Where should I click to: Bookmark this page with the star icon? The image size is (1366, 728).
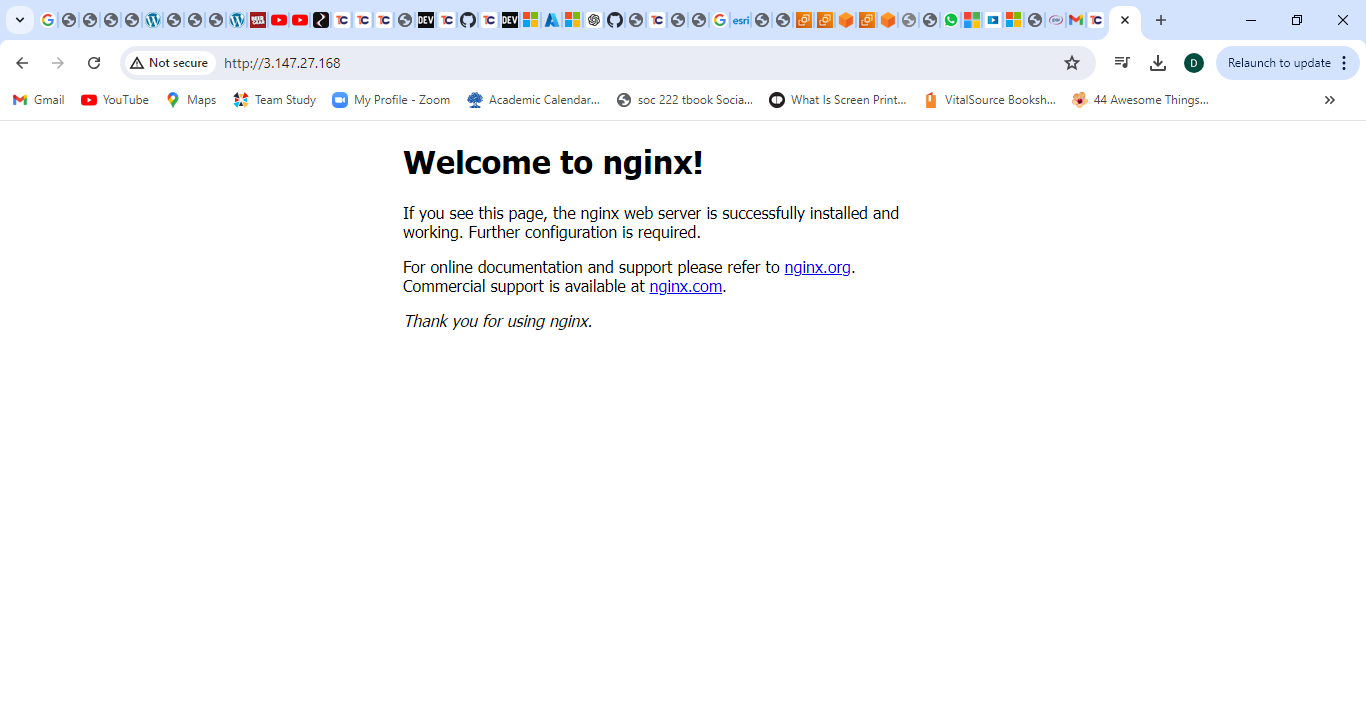click(x=1072, y=63)
